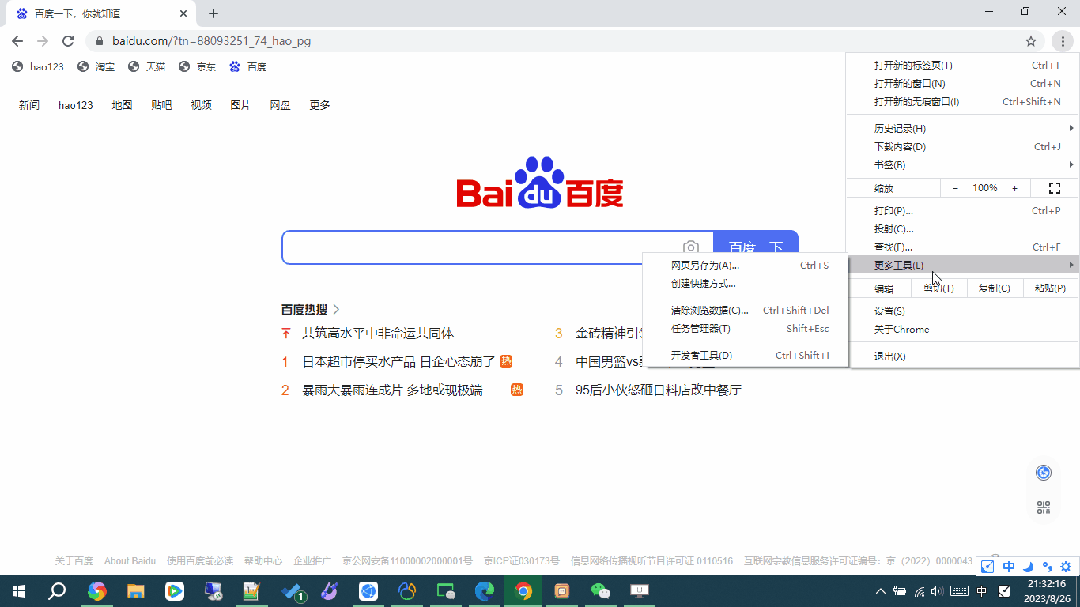Image resolution: width=1080 pixels, height=607 pixels.
Task: Click the 视频 navigation link
Action: (200, 105)
